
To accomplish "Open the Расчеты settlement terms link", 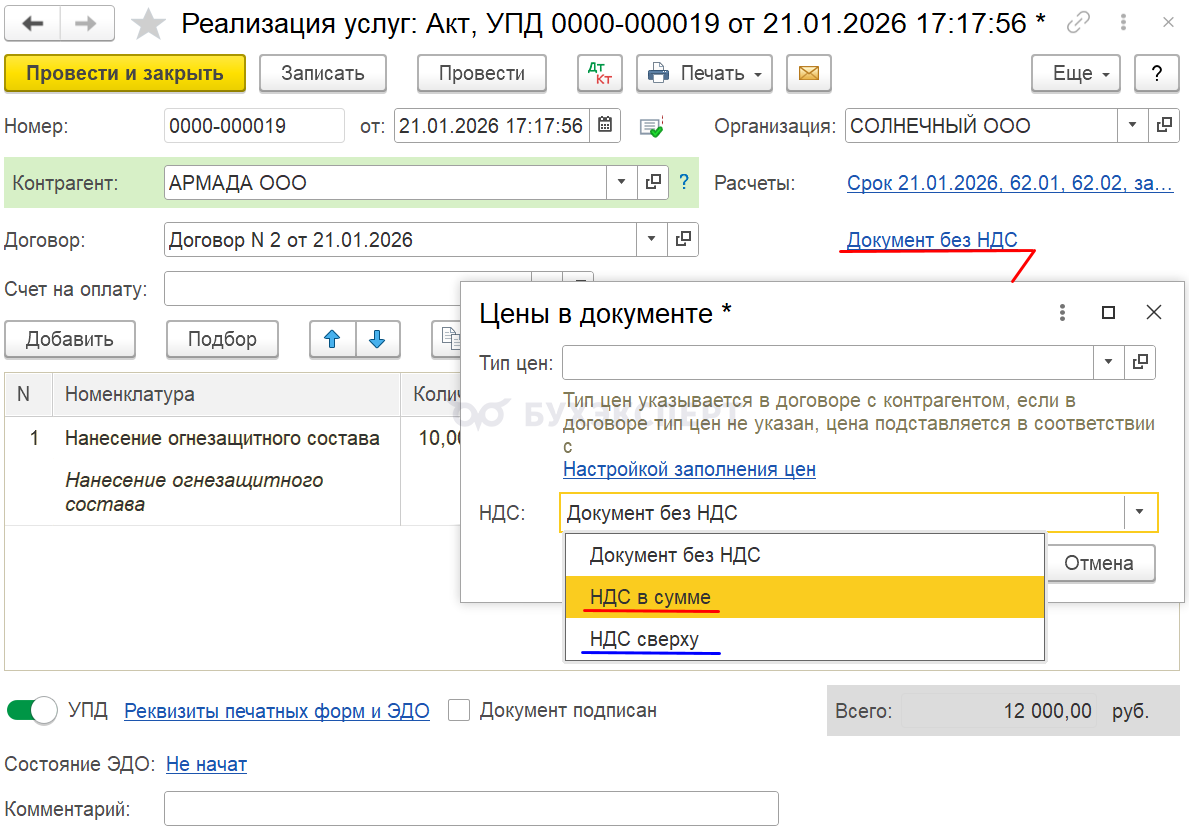I will 1009,183.
